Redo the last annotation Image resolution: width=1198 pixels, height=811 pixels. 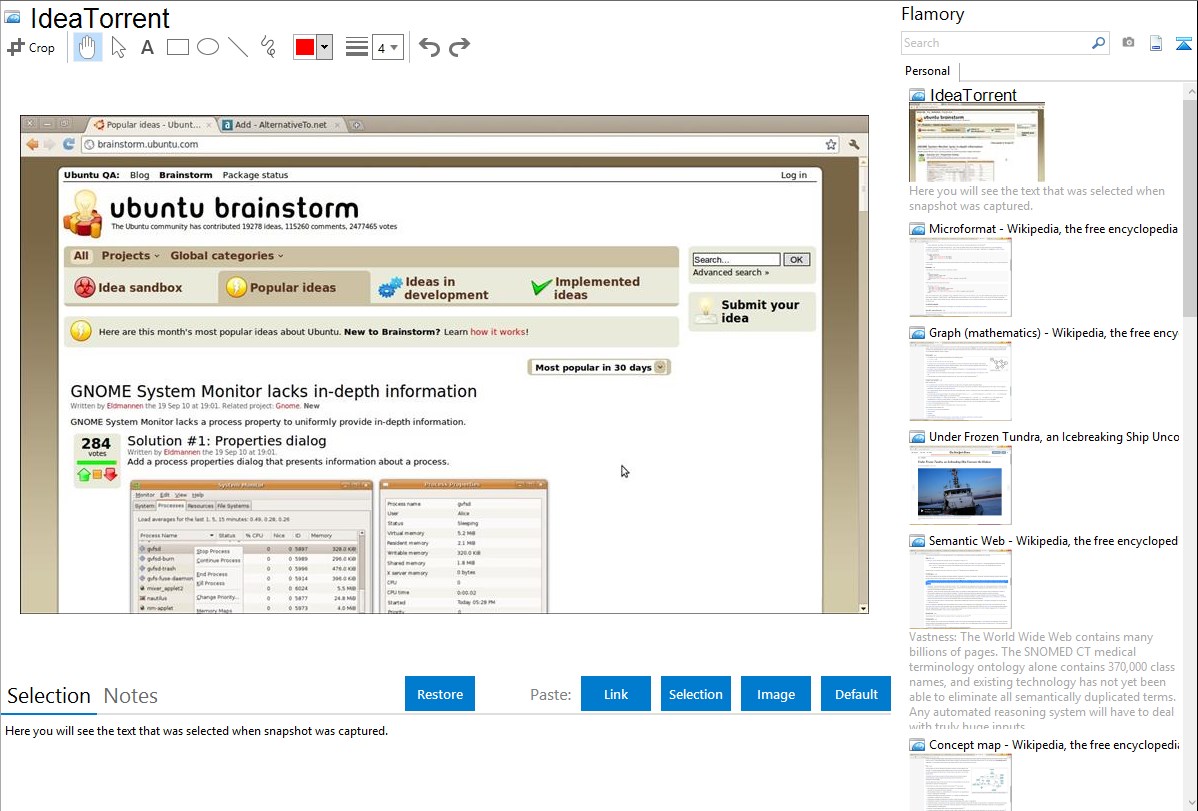[x=459, y=47]
